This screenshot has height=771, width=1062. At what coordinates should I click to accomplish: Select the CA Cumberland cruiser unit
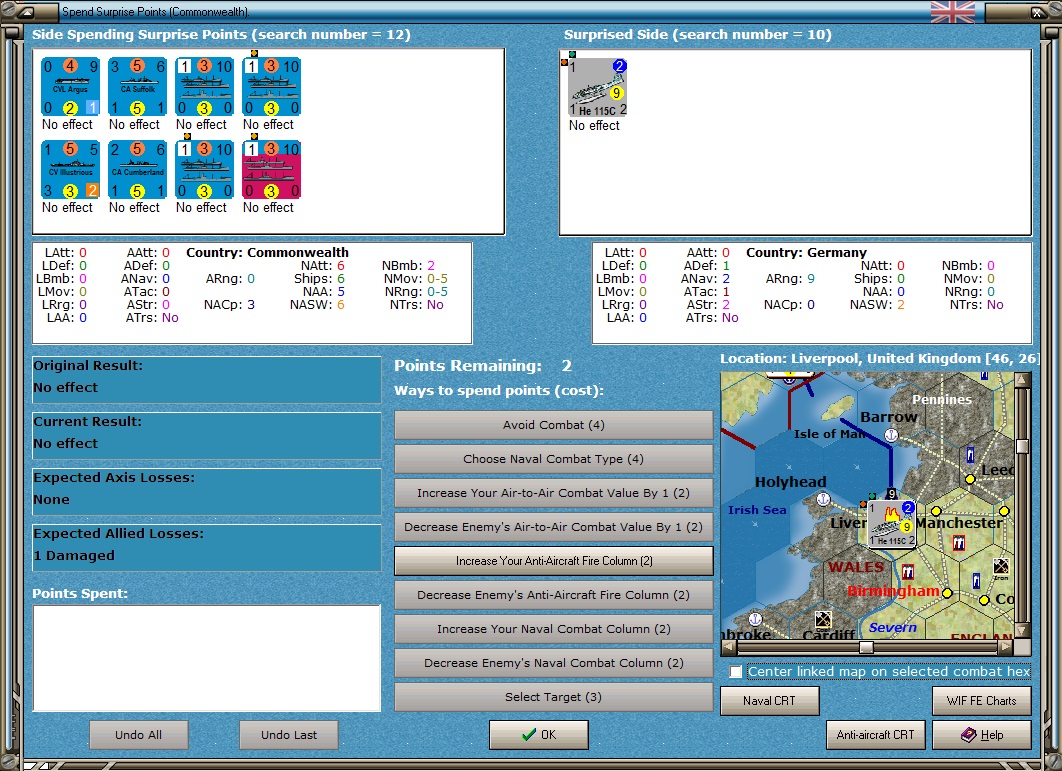(x=137, y=169)
